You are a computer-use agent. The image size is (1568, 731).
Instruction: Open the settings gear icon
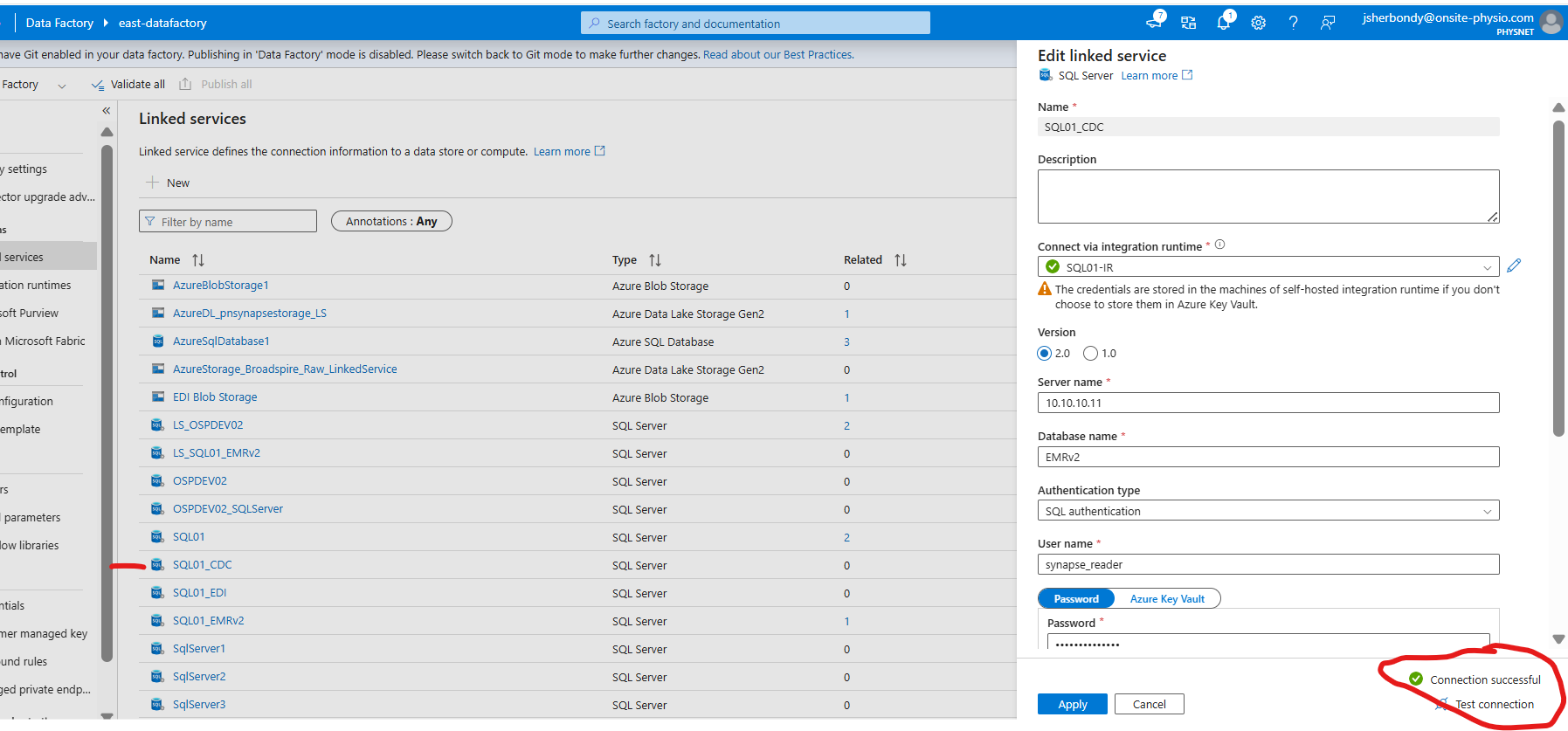[1258, 23]
